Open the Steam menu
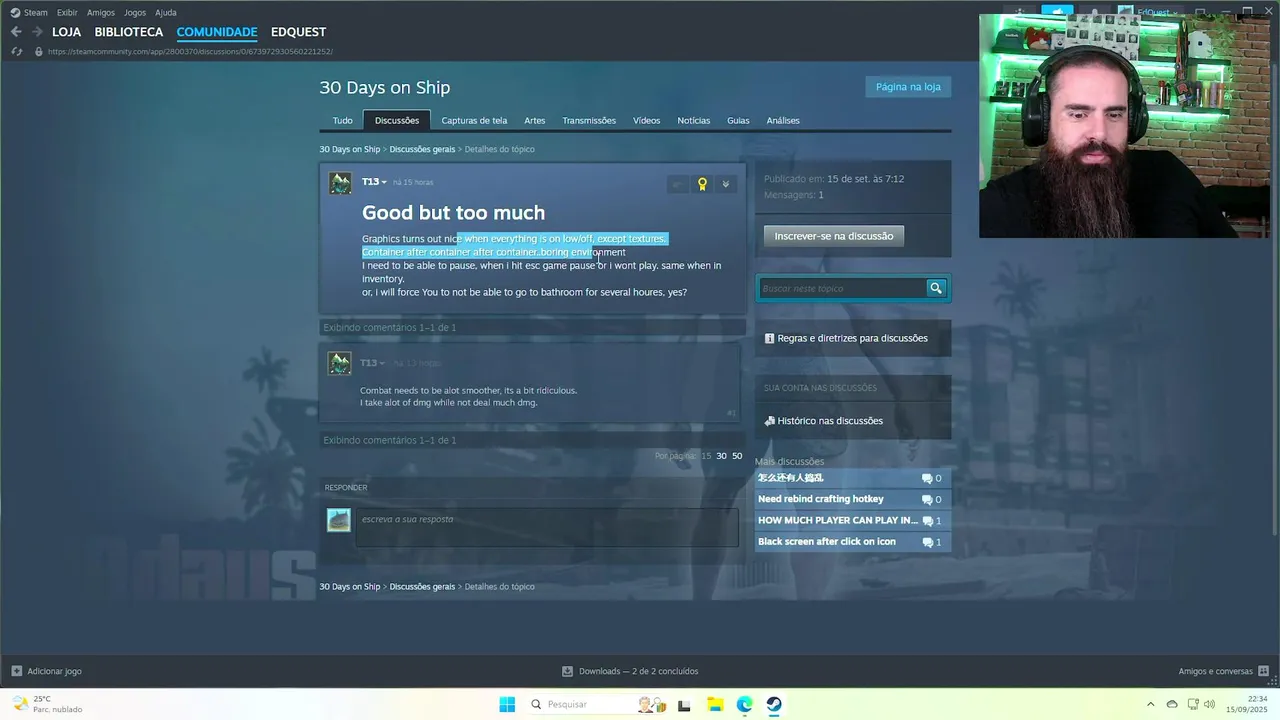Screen dimensions: 1280x720 36,12
